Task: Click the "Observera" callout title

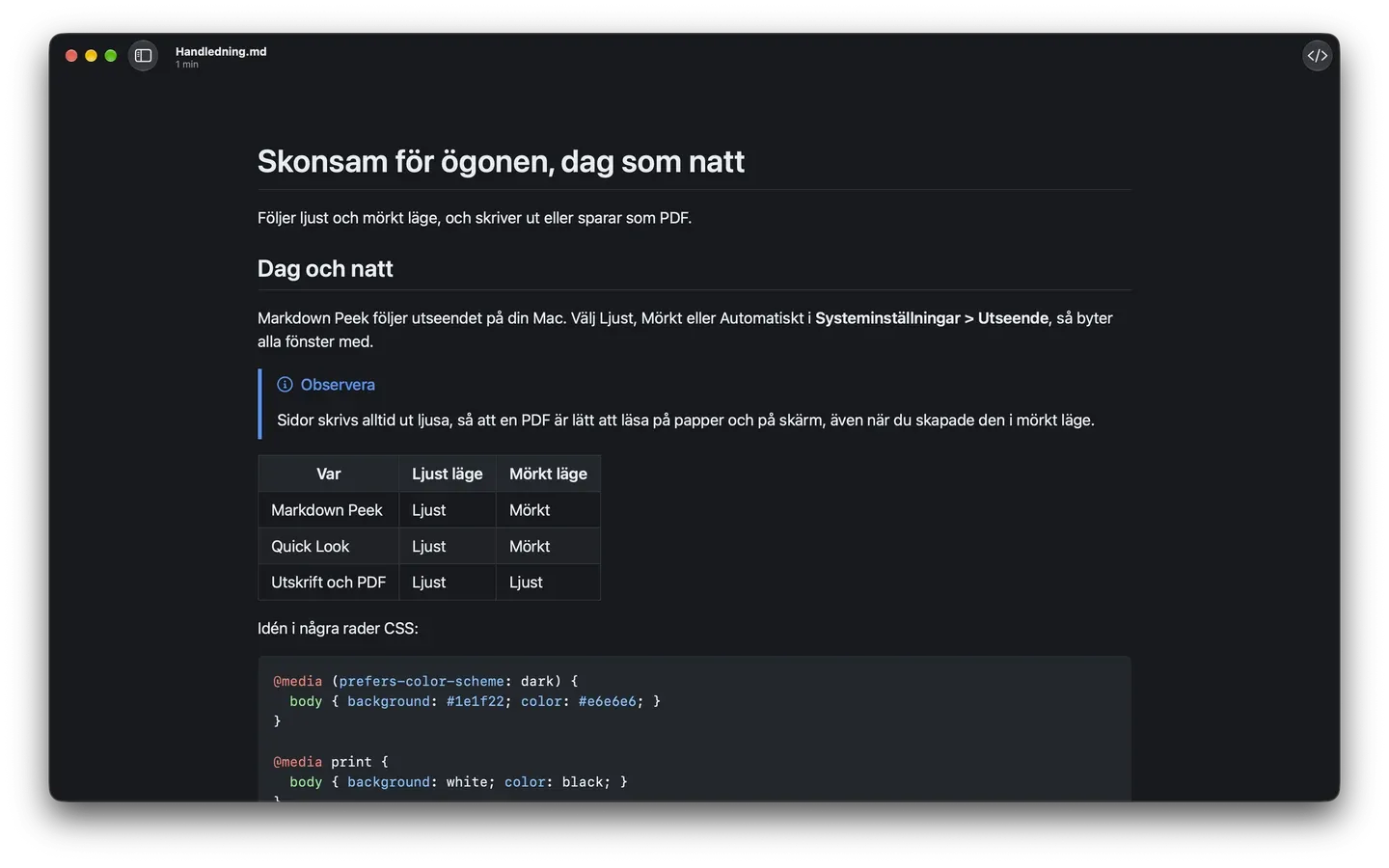Action: coord(338,385)
